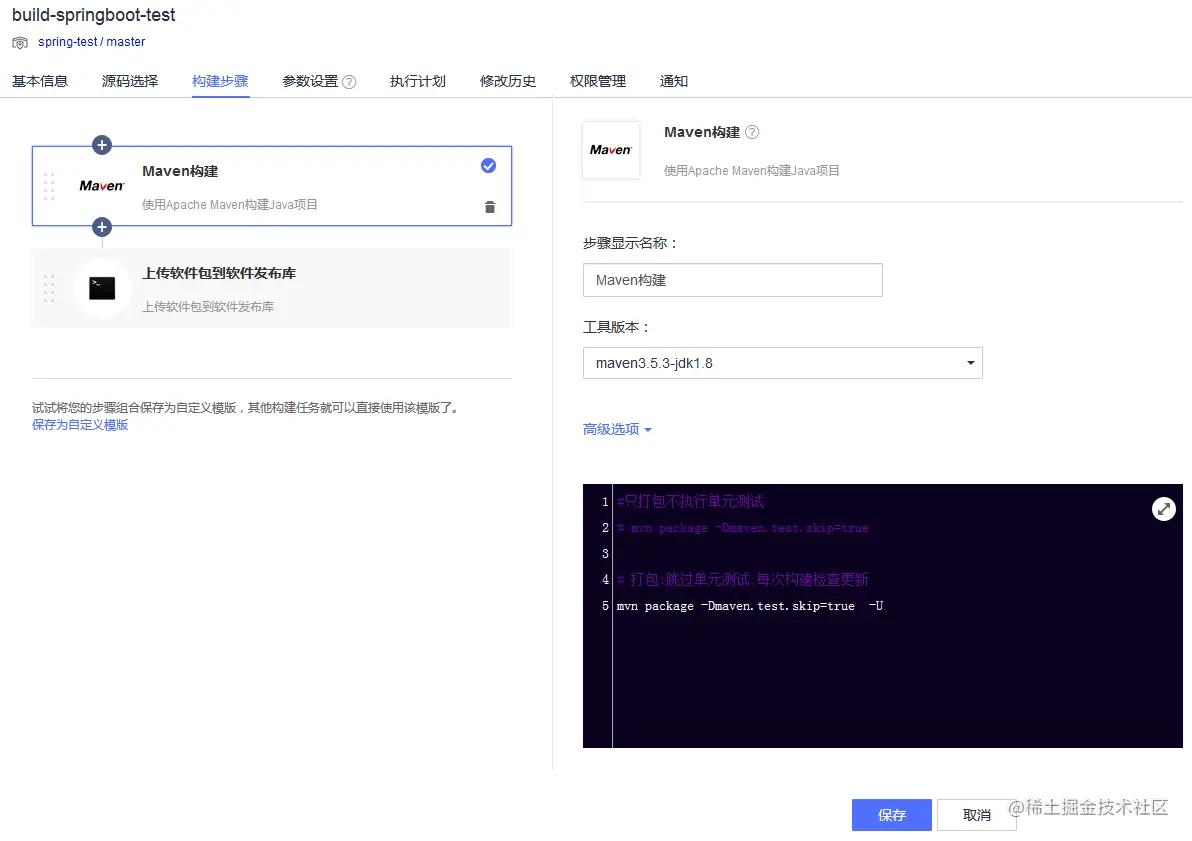
Task: Click the repository icon before spring-test / master
Action: (19, 42)
